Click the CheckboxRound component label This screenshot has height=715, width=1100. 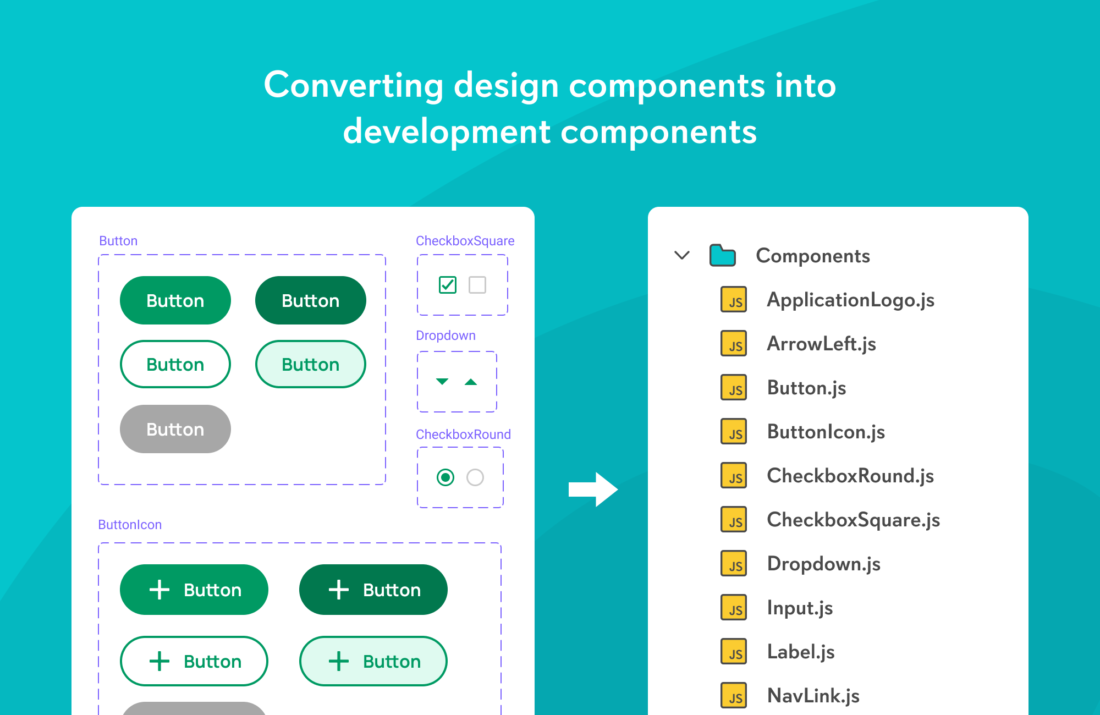tap(463, 434)
